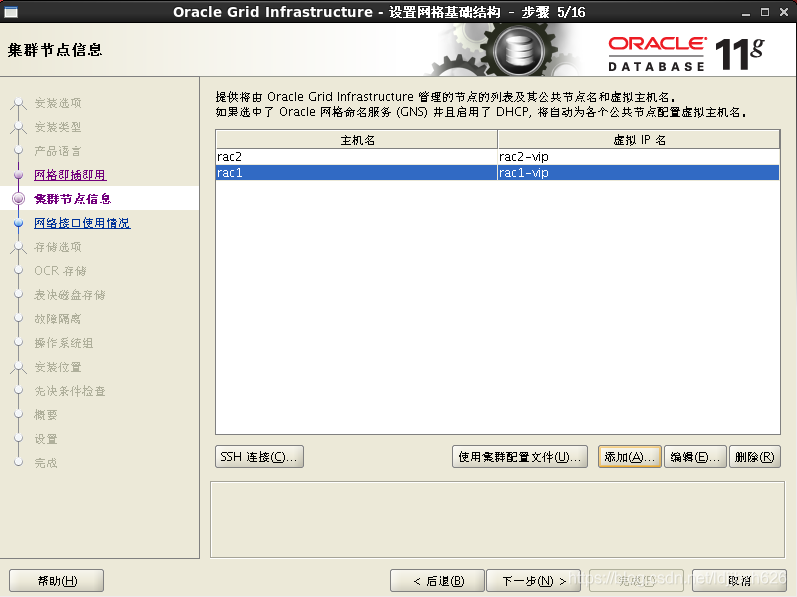Select the 集群节点信息 step in sidebar

73,199
